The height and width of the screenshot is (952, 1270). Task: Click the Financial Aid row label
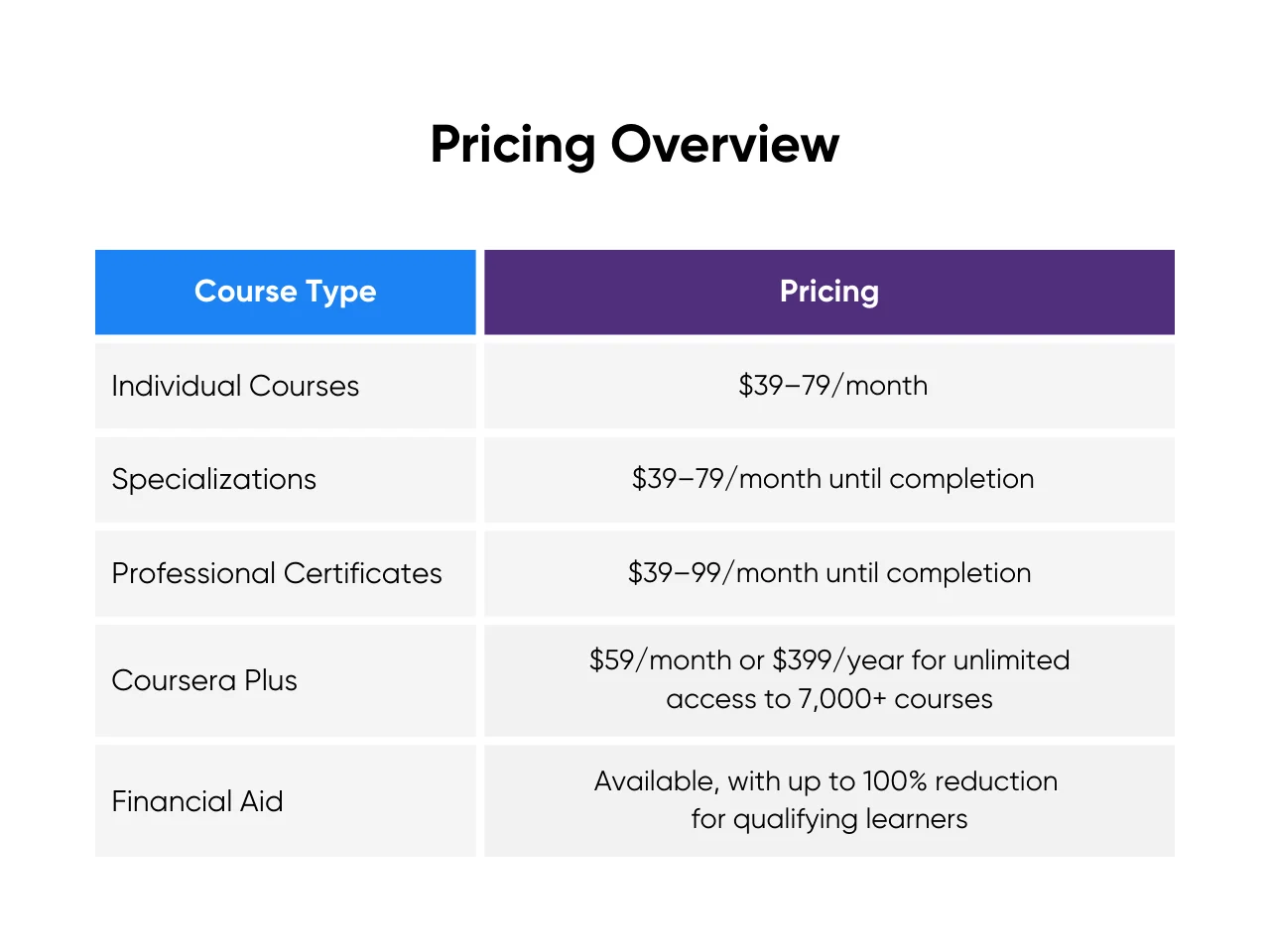[x=197, y=801]
